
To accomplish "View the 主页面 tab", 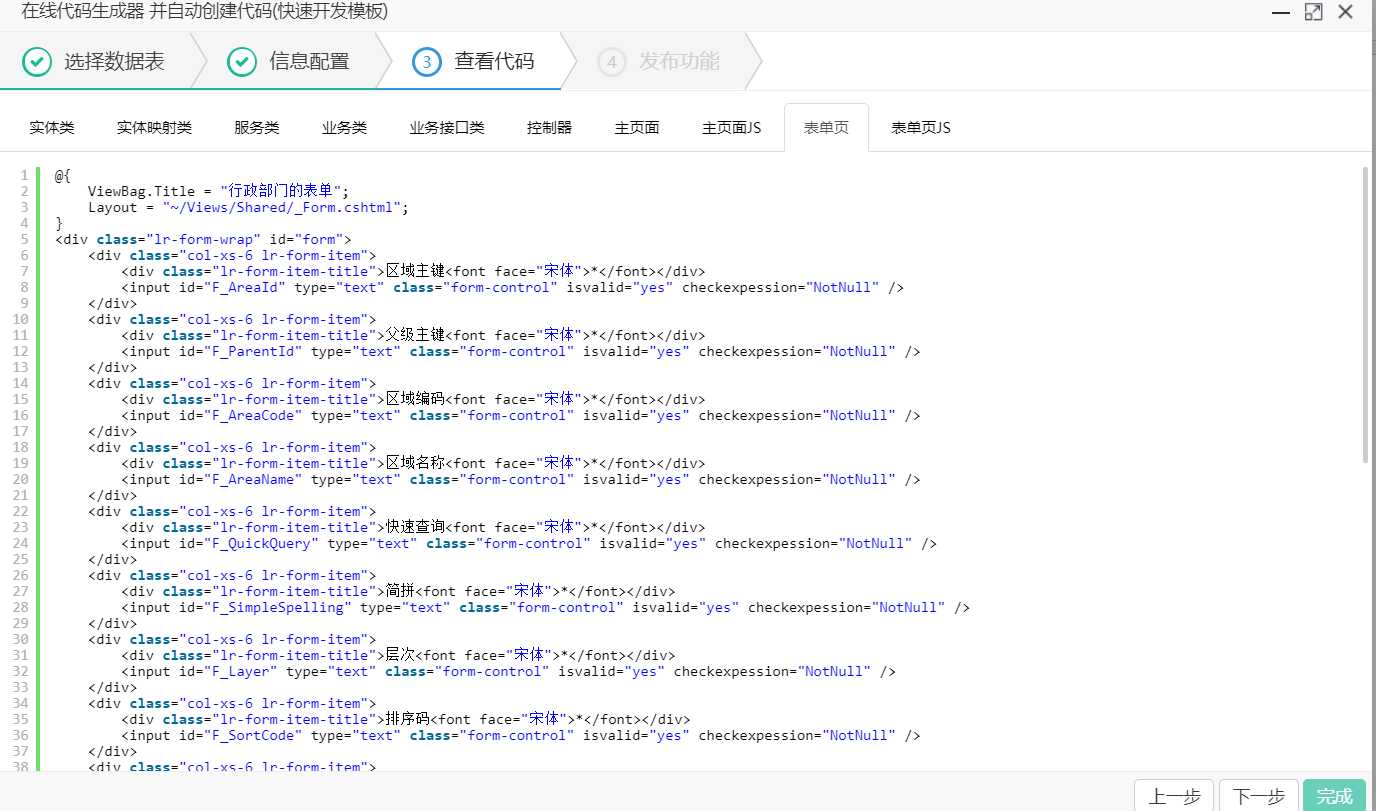I will (x=637, y=128).
